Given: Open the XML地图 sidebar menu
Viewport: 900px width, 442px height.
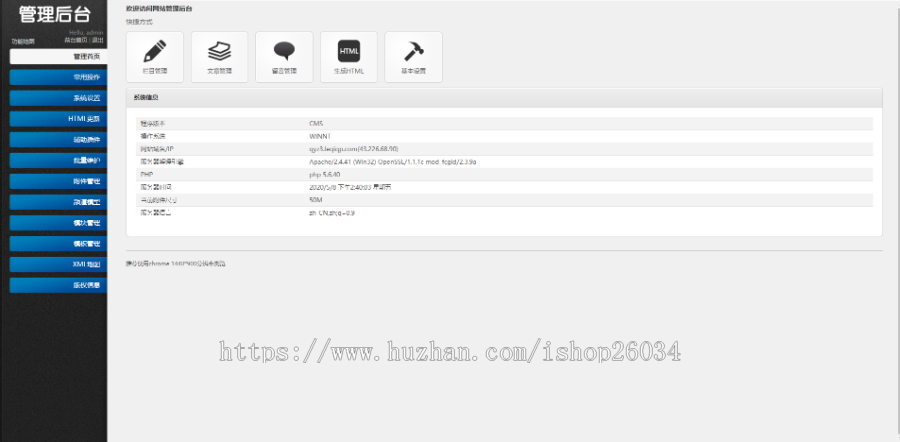Looking at the screenshot, I should (59, 265).
